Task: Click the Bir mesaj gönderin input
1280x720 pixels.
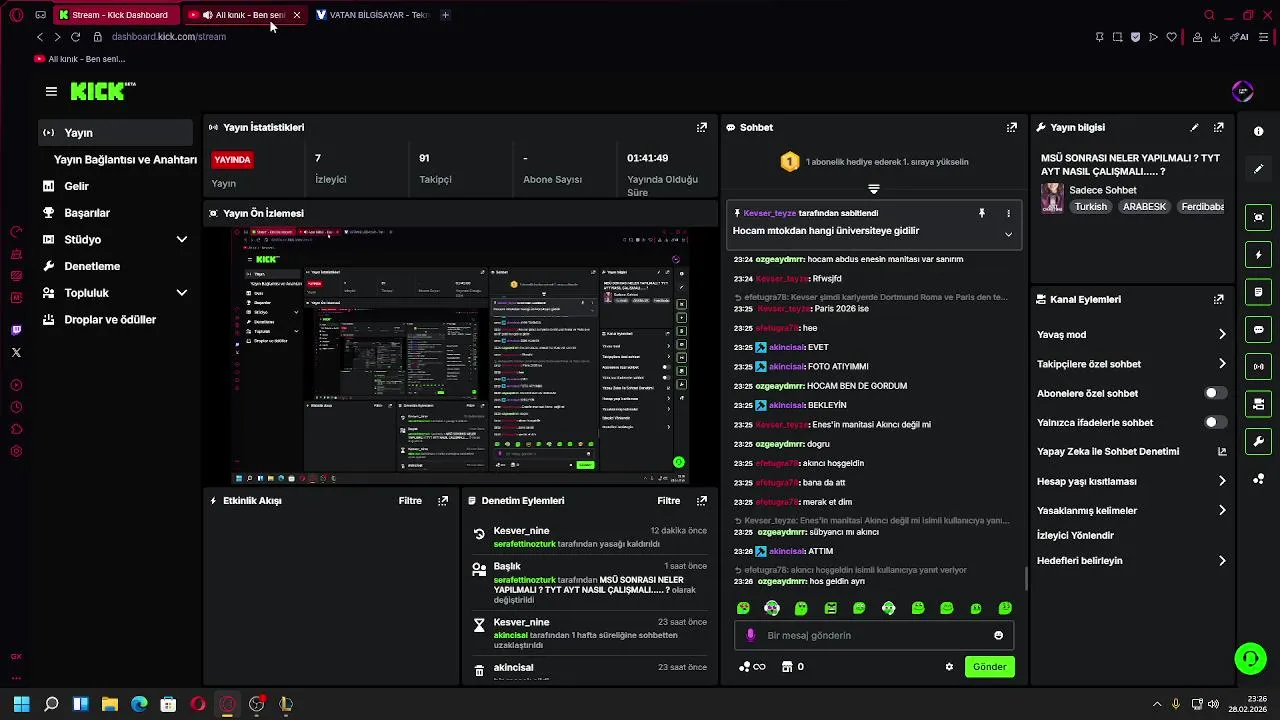Action: (x=874, y=635)
